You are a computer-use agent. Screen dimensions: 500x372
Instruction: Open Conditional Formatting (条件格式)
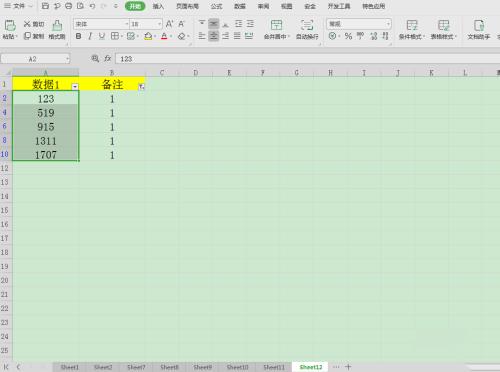point(412,30)
